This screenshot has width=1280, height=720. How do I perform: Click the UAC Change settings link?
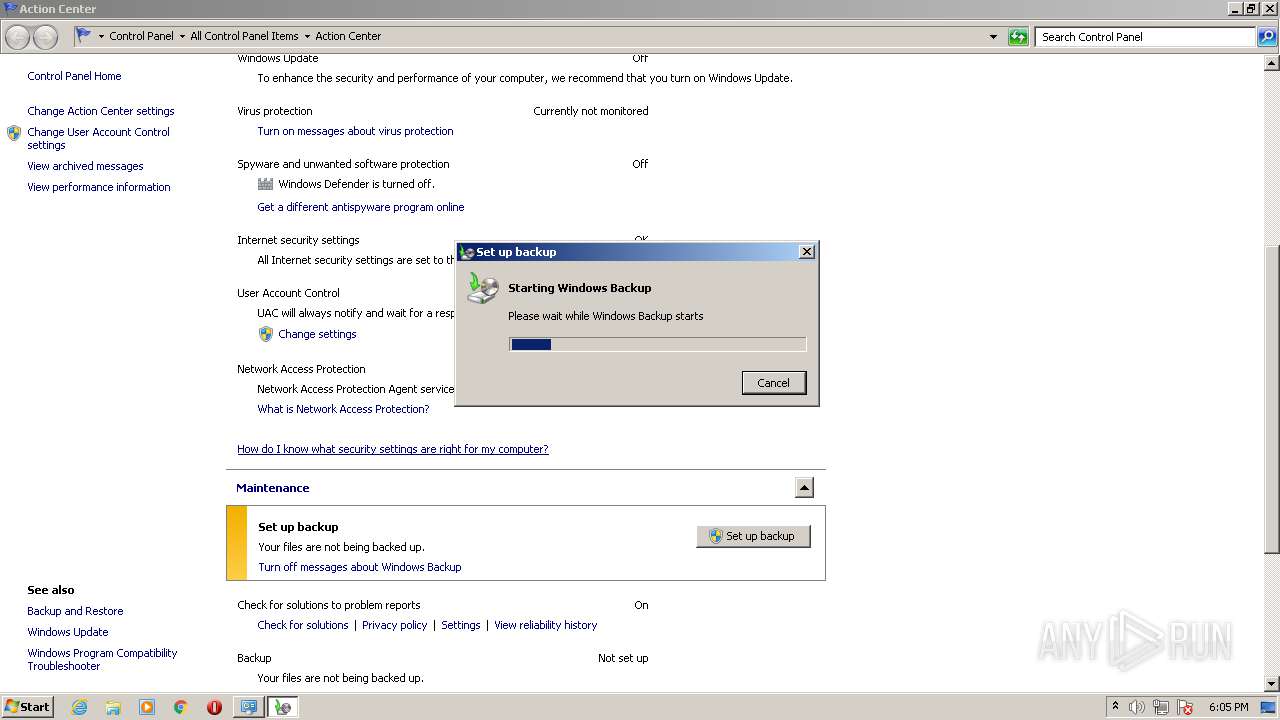click(x=317, y=334)
